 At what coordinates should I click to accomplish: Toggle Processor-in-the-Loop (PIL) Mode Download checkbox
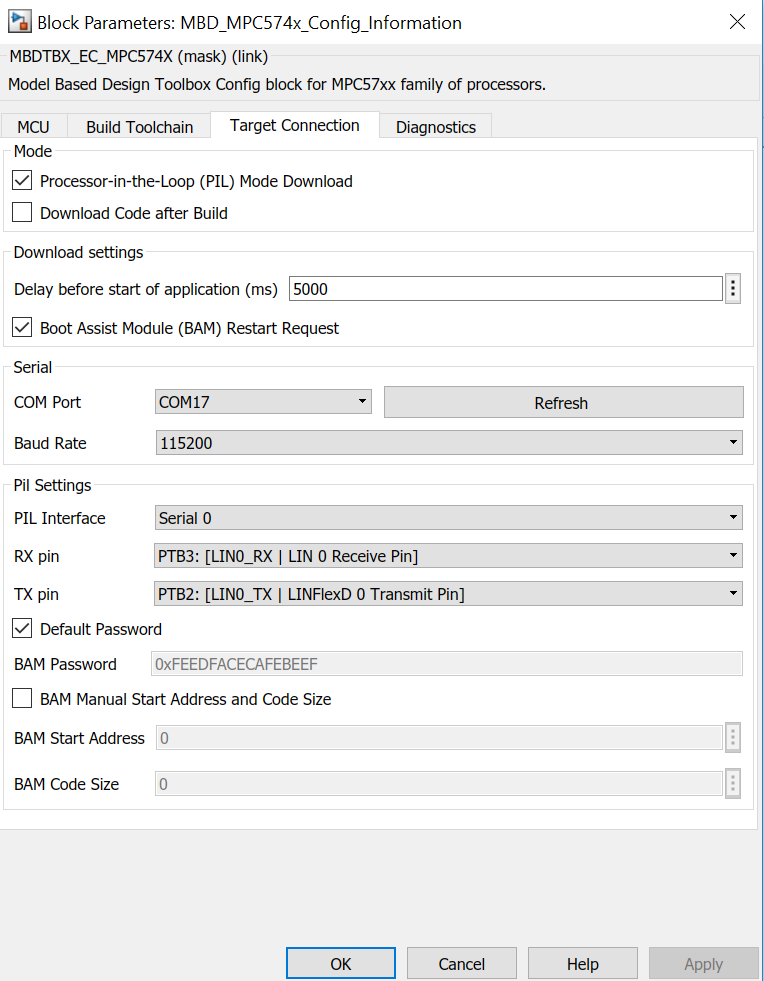point(22,181)
